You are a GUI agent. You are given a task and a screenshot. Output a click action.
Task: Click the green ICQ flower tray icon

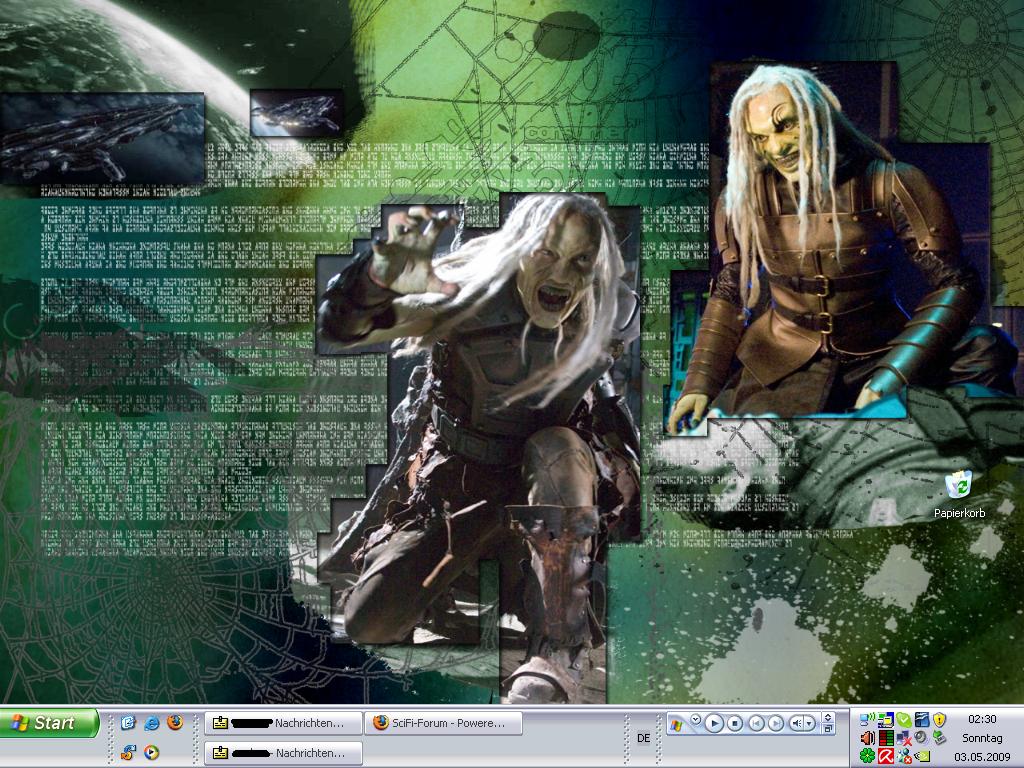tap(867, 756)
